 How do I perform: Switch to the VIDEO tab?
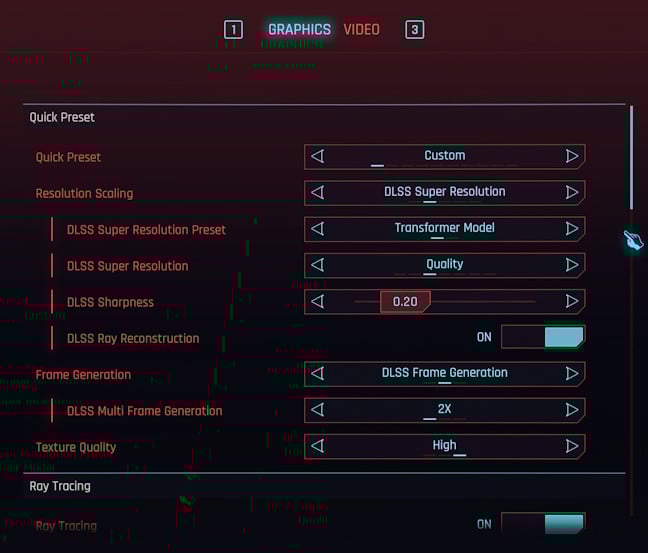coord(361,29)
